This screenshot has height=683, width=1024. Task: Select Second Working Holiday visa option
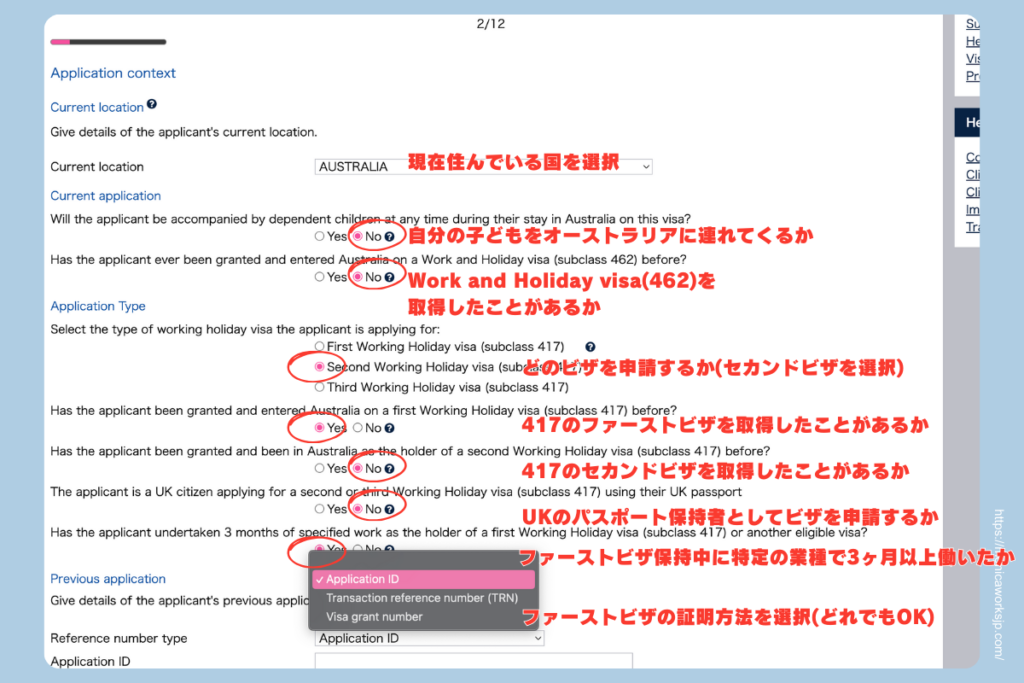click(x=319, y=367)
